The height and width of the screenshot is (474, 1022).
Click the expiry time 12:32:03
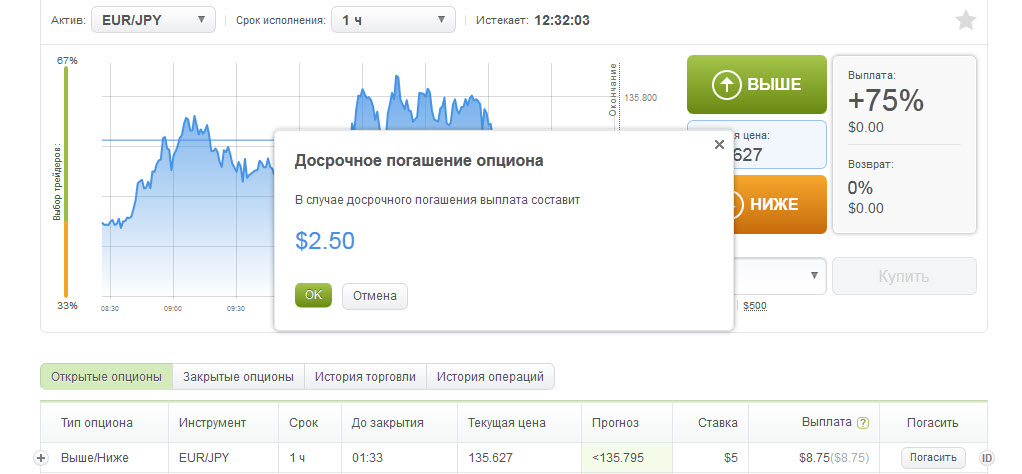point(562,20)
